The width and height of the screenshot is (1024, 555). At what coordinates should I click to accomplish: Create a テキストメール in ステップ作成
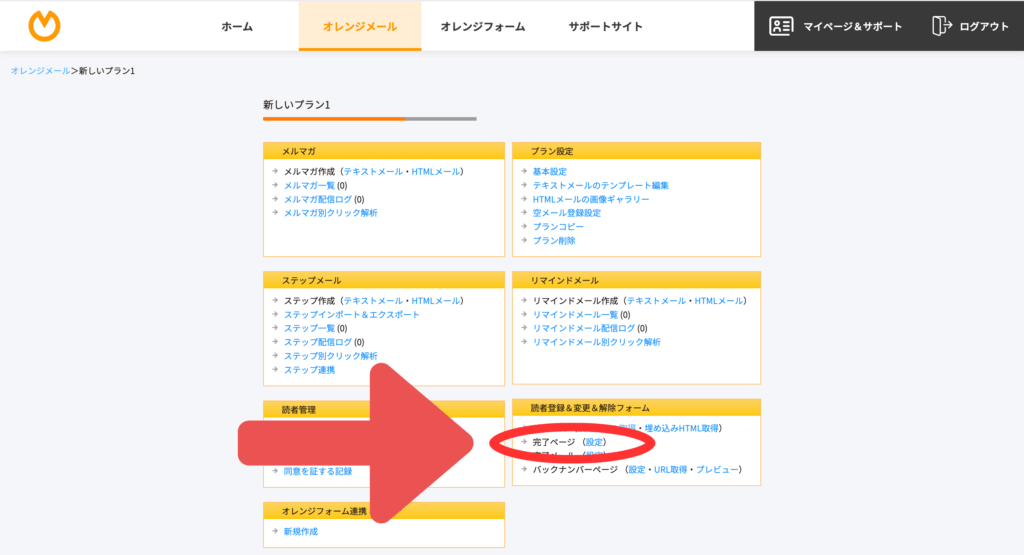[373, 301]
